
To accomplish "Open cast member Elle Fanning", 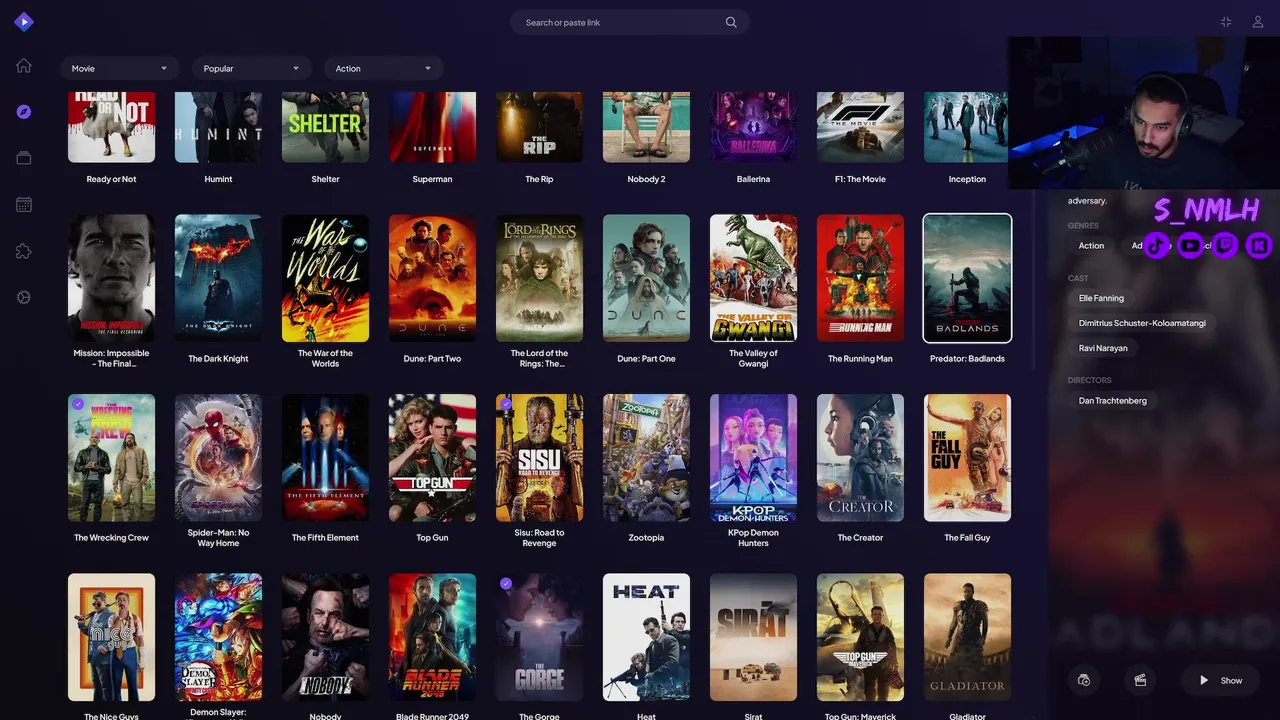I will tap(1101, 298).
